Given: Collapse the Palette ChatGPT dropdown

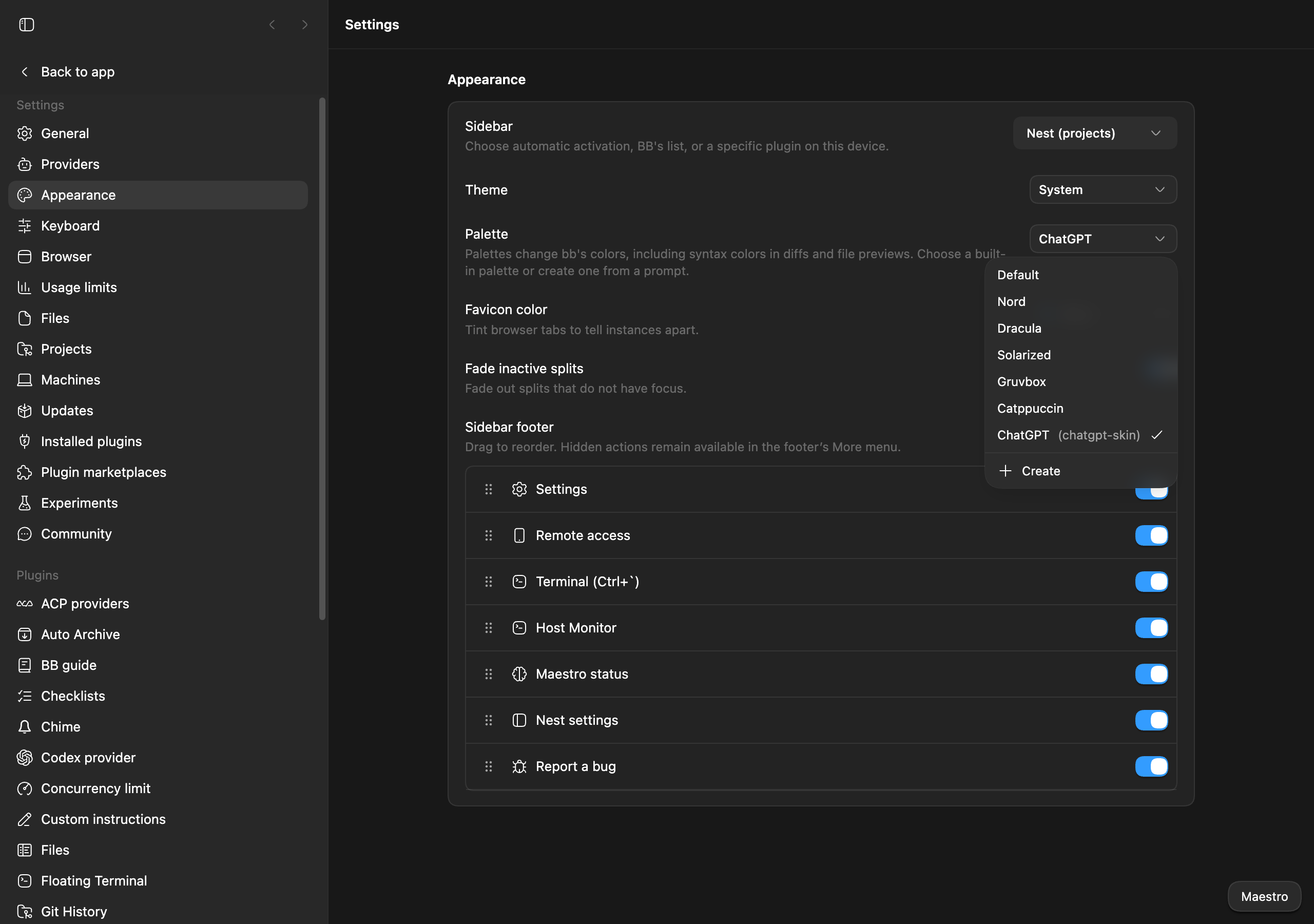Looking at the screenshot, I should coord(1103,239).
